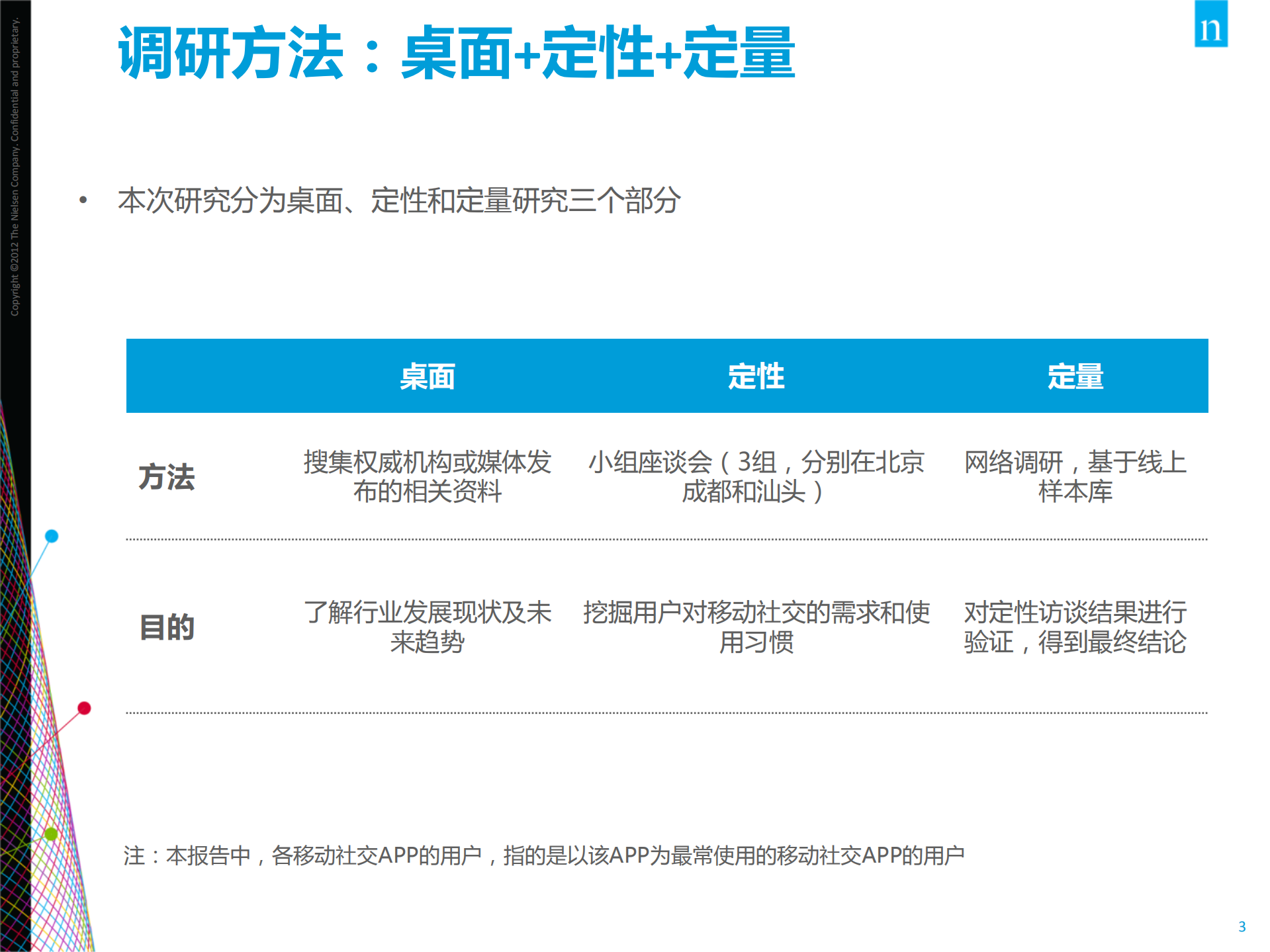The width and height of the screenshot is (1270, 952).
Task: Click the 目的 row label
Action: (165, 627)
